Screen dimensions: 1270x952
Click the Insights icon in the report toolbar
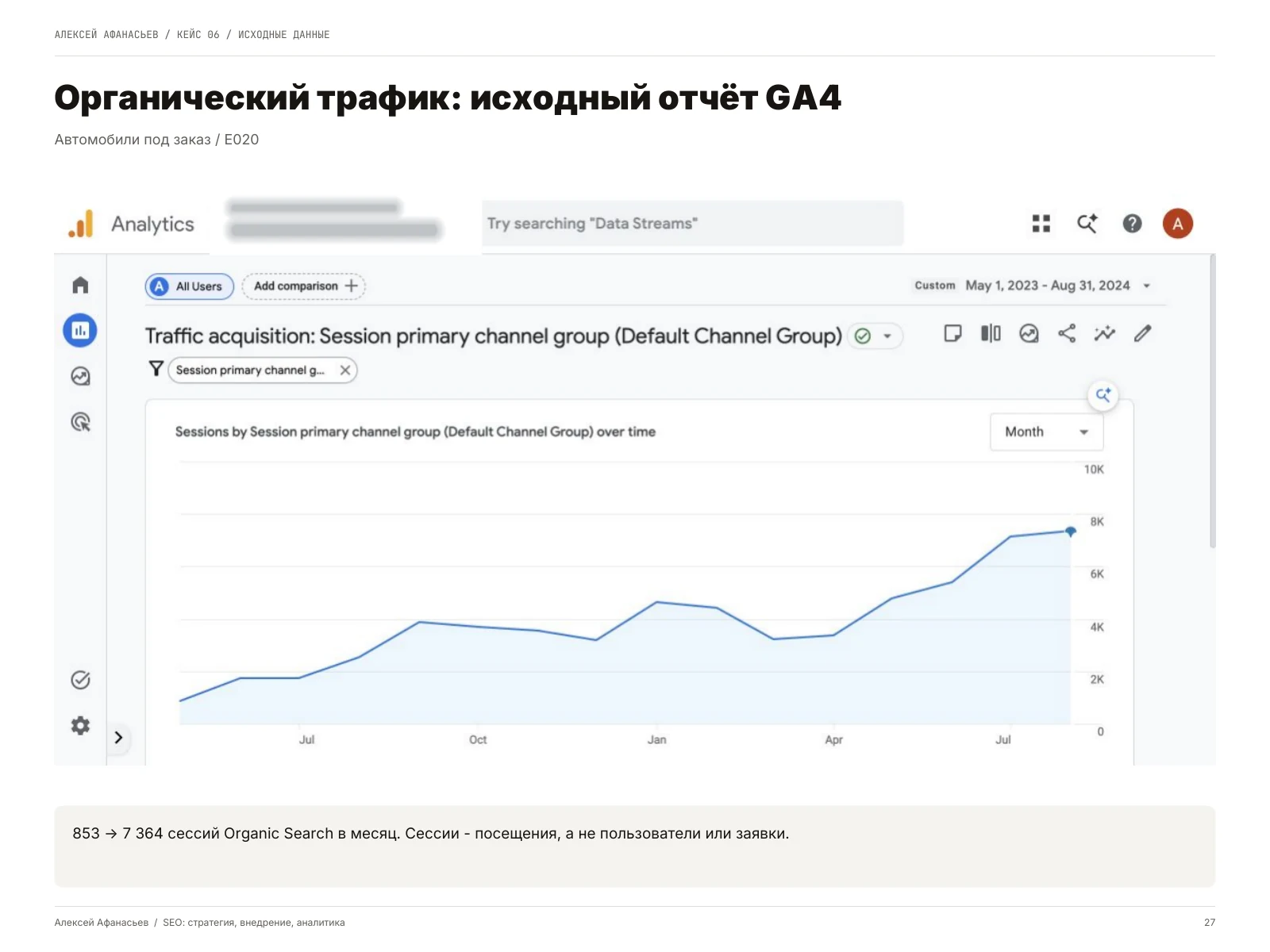coord(1029,333)
